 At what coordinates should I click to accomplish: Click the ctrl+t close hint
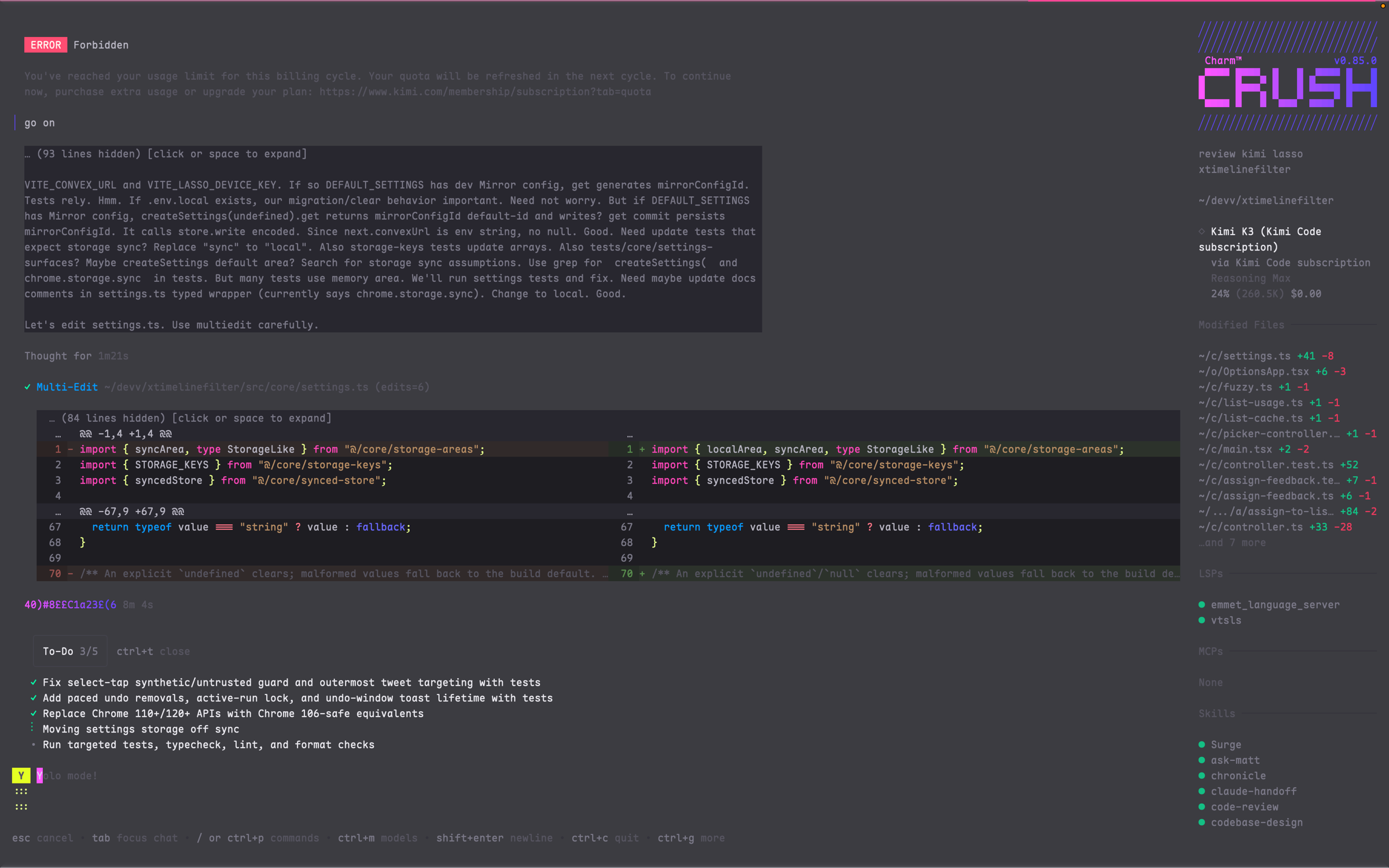coord(153,652)
